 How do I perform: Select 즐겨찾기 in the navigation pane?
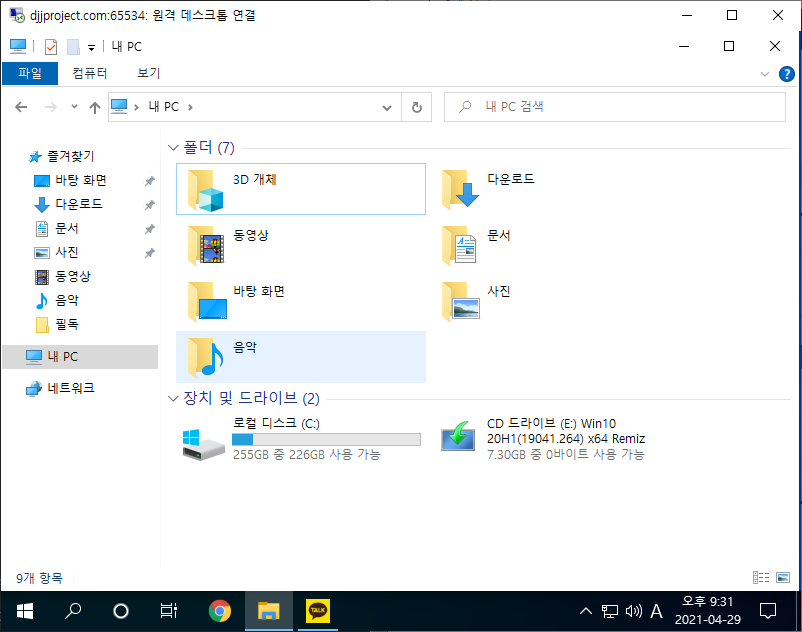71,156
